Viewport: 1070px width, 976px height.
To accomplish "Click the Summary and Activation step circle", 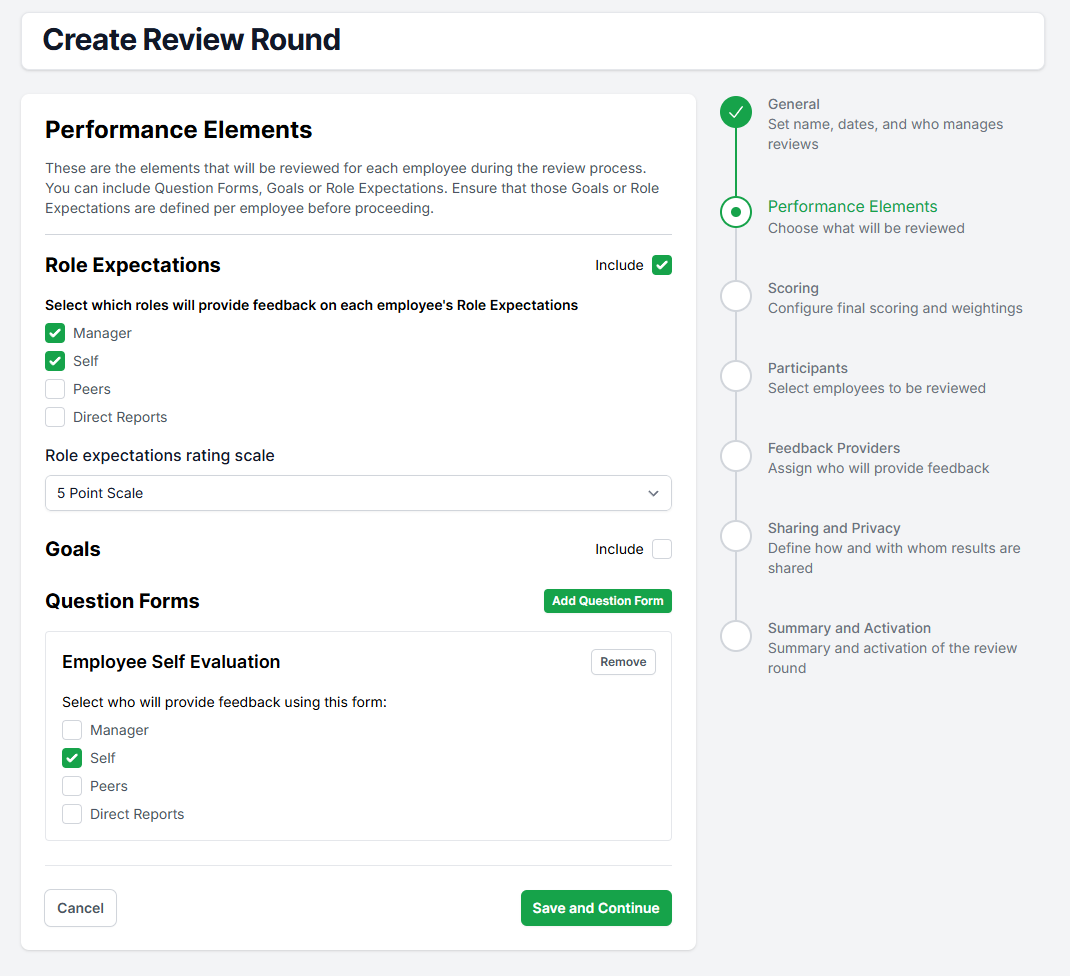I will [x=736, y=636].
